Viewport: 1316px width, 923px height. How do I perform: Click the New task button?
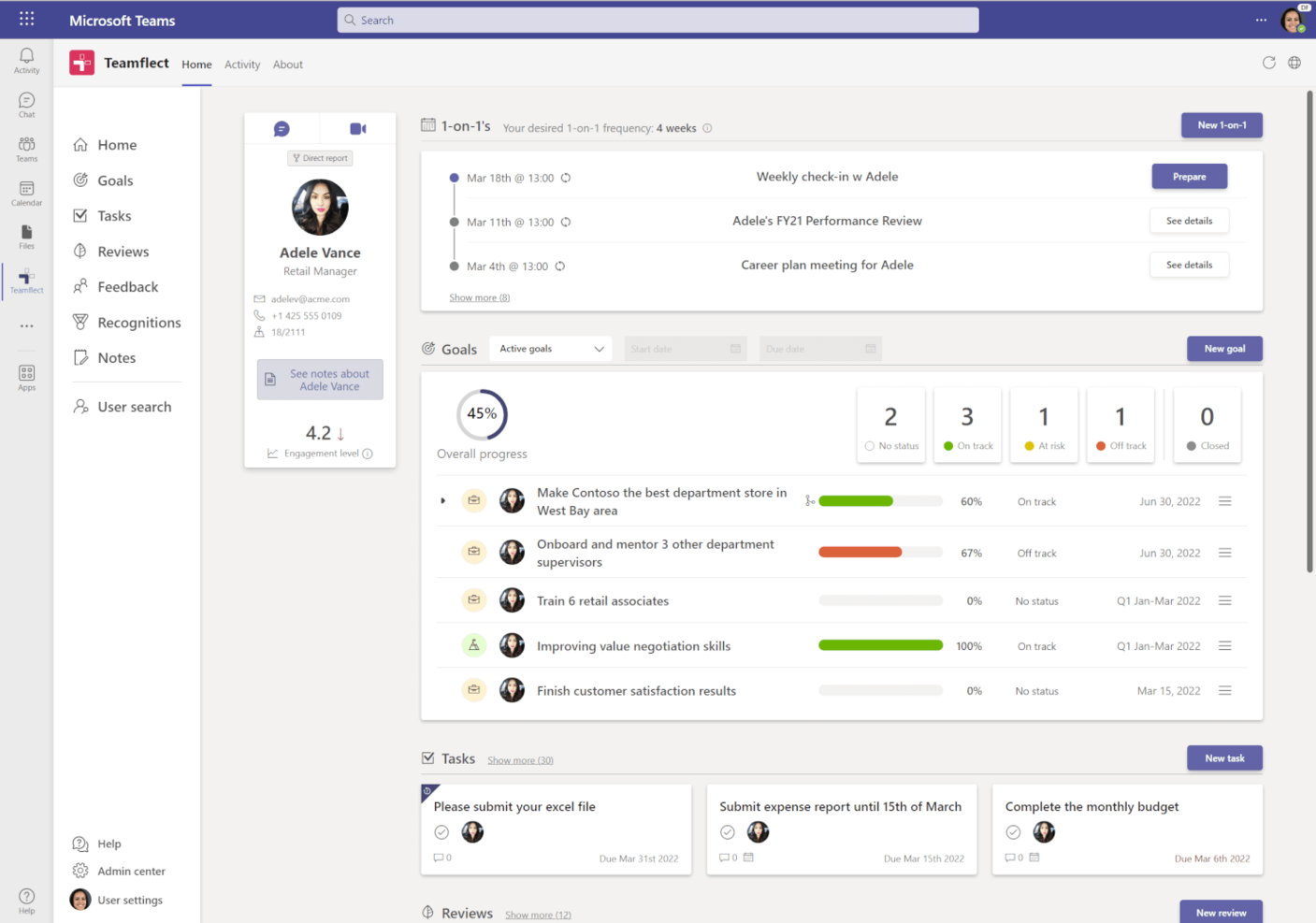click(1224, 758)
